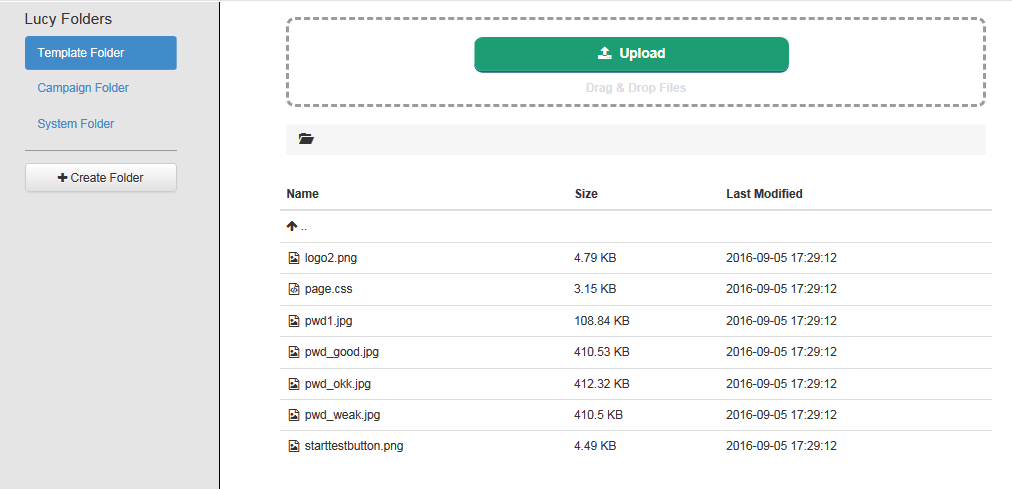Click the code file icon beside page.css

tap(294, 289)
